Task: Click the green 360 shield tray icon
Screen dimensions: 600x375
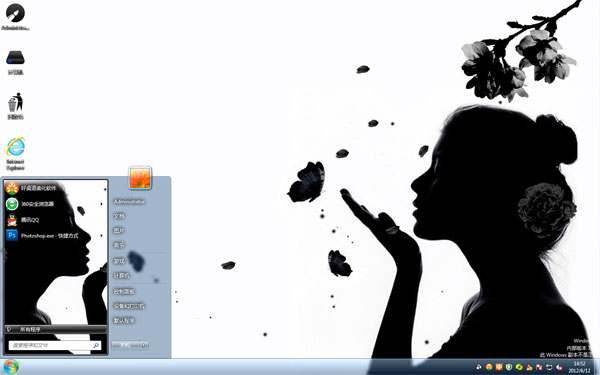Action: pyautogui.click(x=509, y=367)
